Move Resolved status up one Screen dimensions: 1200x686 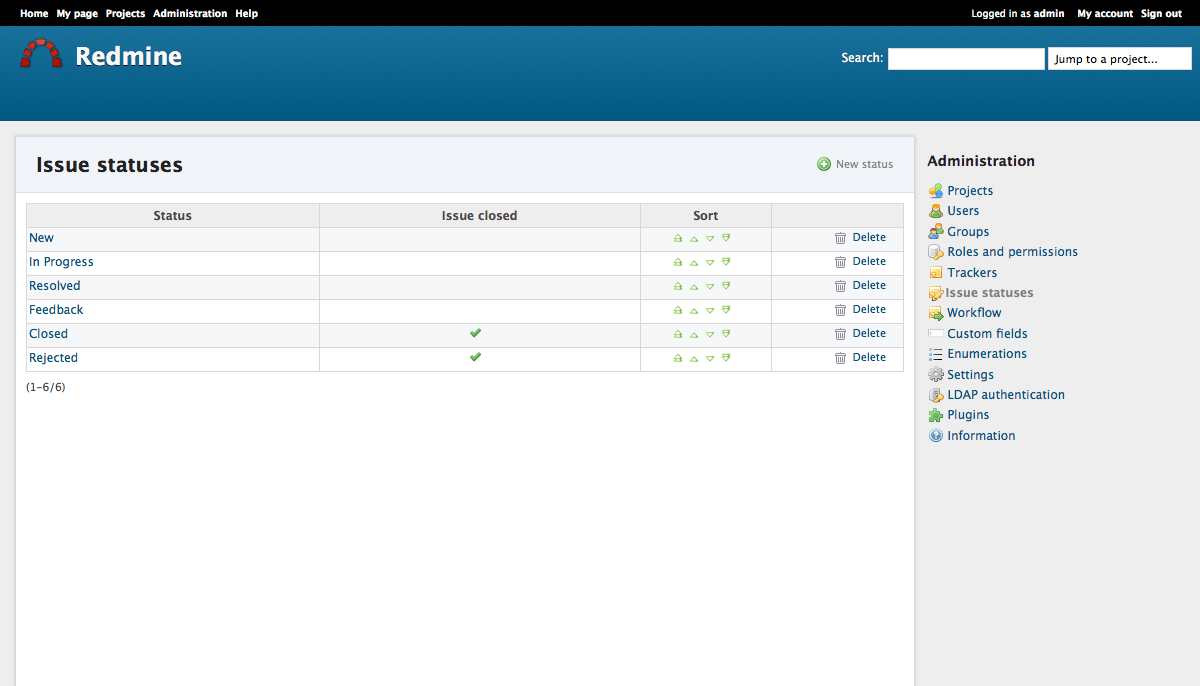pyautogui.click(x=694, y=286)
